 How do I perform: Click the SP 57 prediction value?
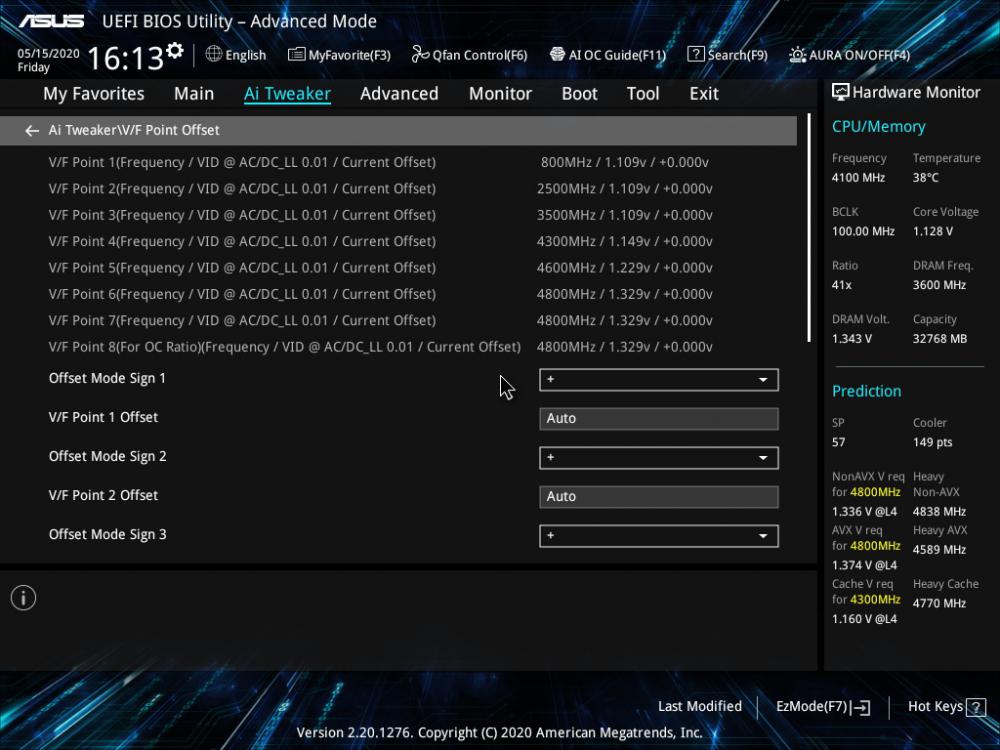[x=839, y=443]
